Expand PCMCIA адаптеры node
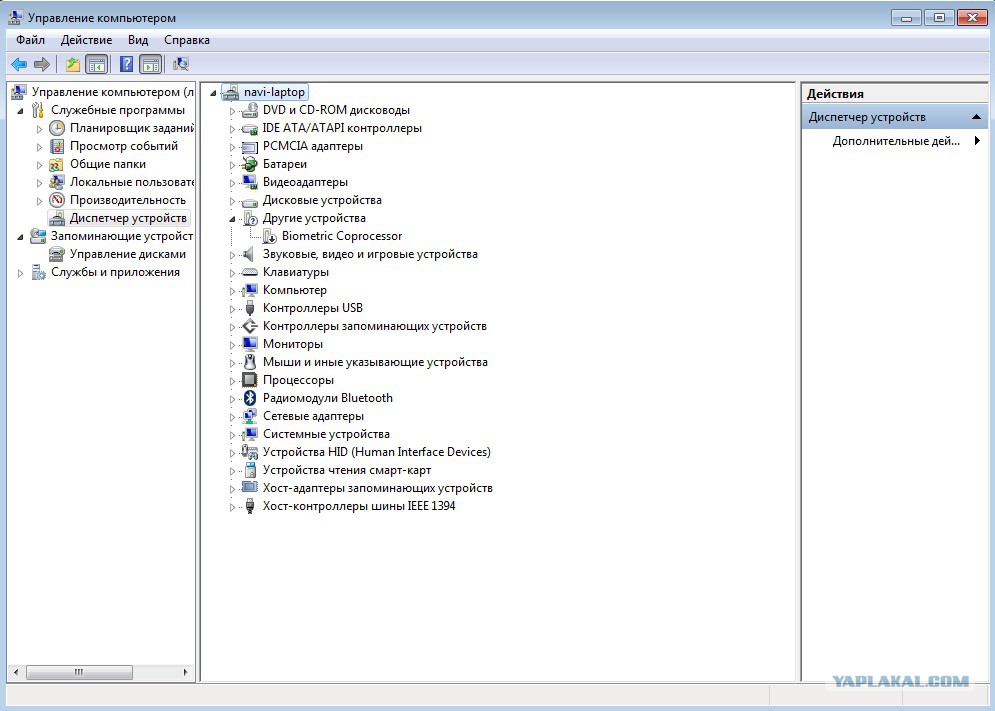Viewport: 995px width, 711px height. pyautogui.click(x=232, y=147)
